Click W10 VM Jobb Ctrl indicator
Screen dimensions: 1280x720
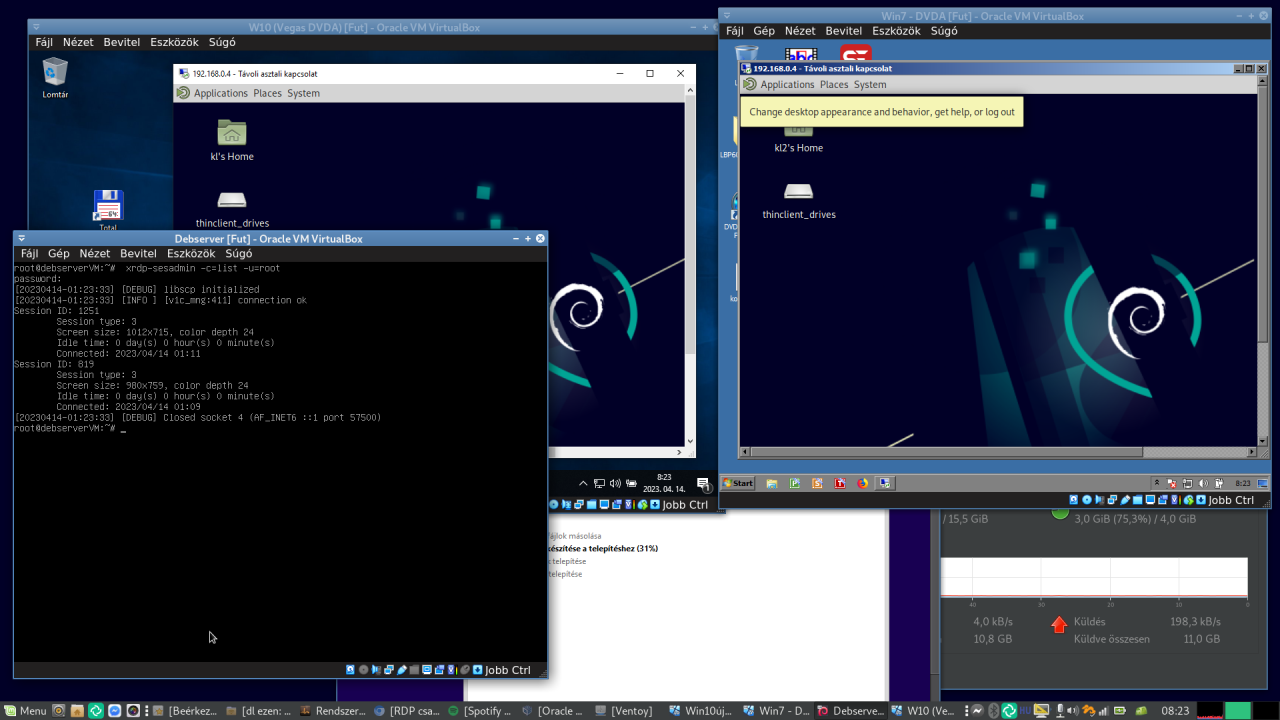[x=685, y=505]
